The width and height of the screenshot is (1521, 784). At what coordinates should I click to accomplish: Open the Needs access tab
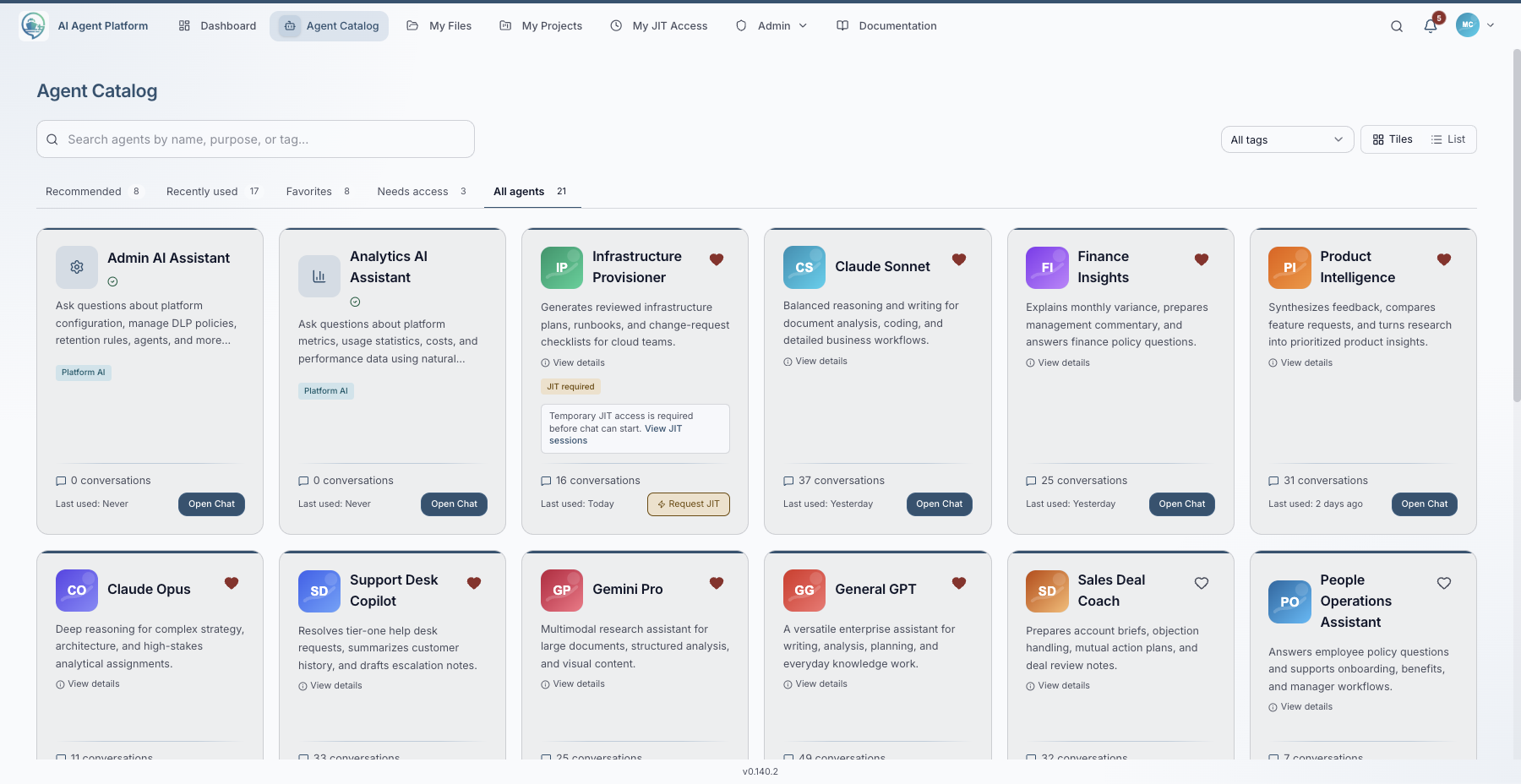pos(422,192)
